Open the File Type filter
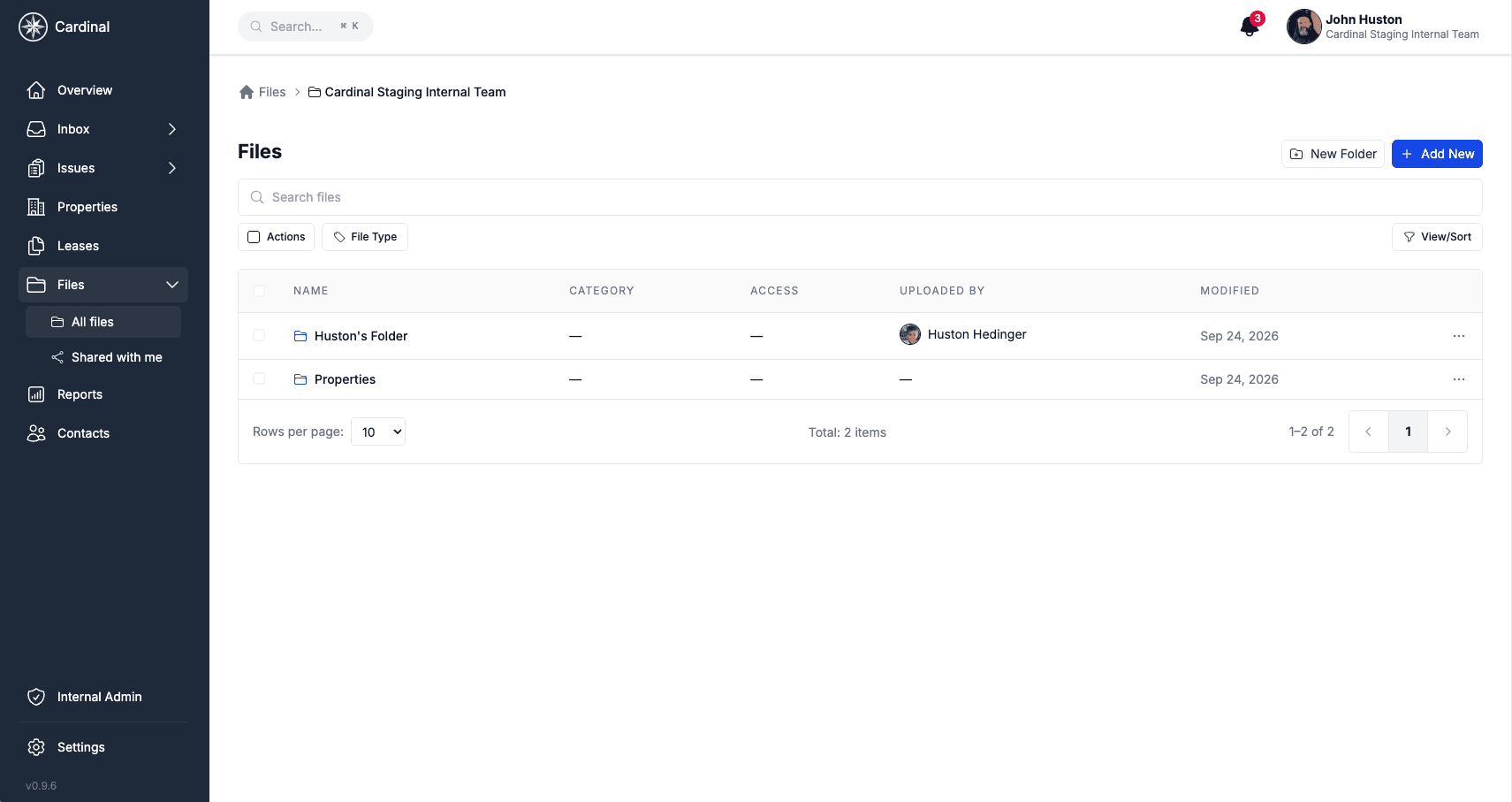The width and height of the screenshot is (1512, 802). [365, 237]
